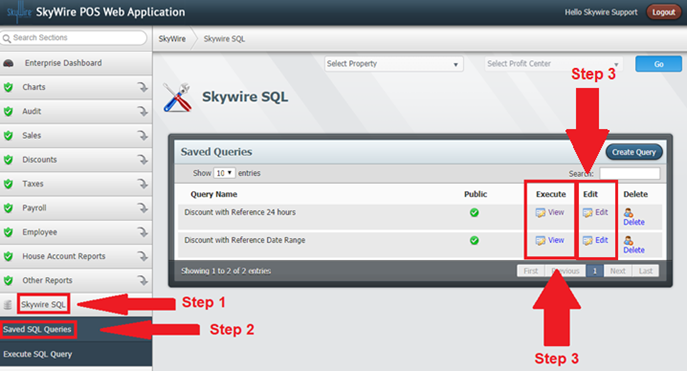This screenshot has width=687, height=371.
Task: Expand the Other Reports section arrow
Action: (x=142, y=280)
